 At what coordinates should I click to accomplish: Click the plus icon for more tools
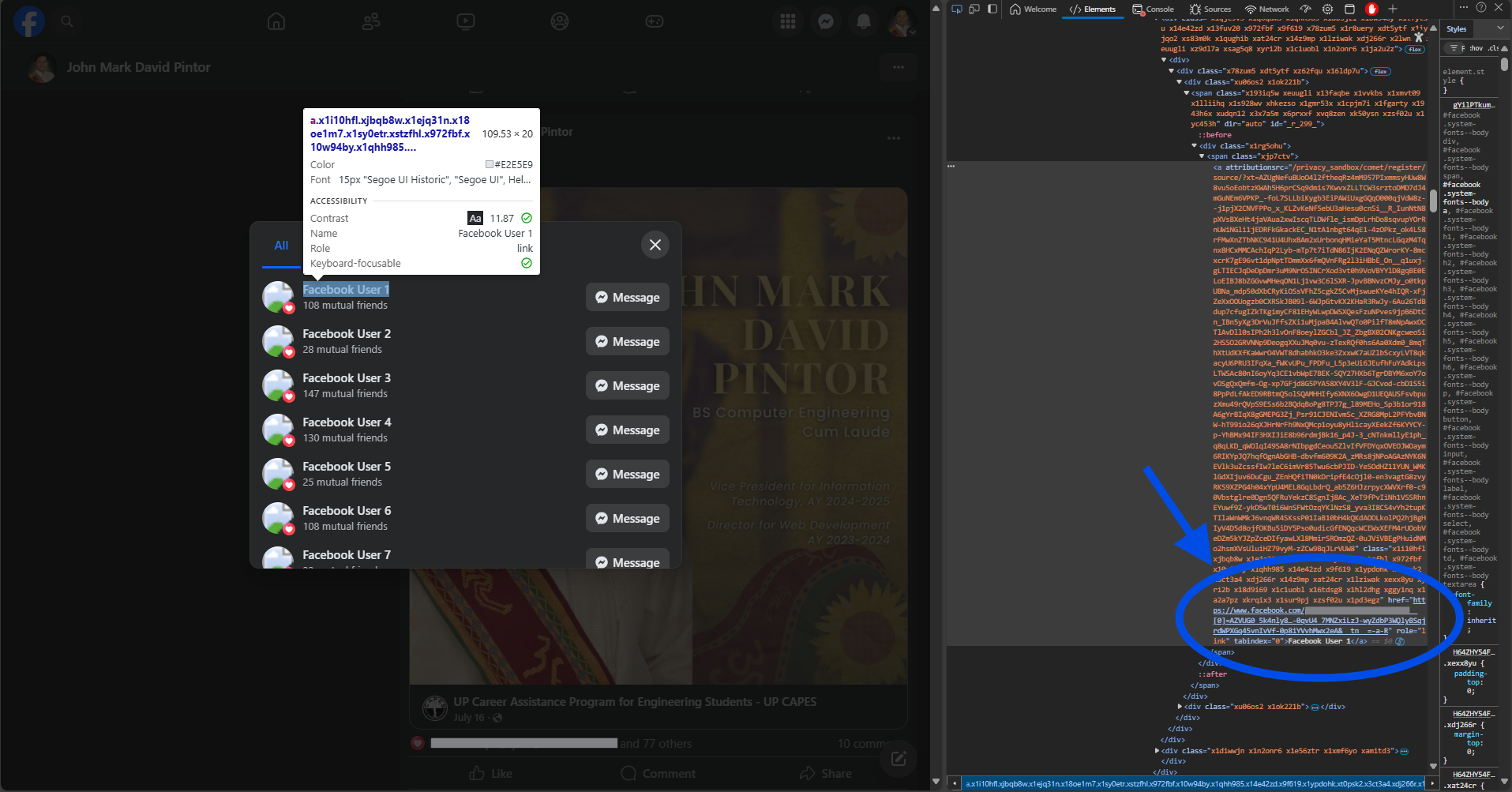coord(1393,9)
